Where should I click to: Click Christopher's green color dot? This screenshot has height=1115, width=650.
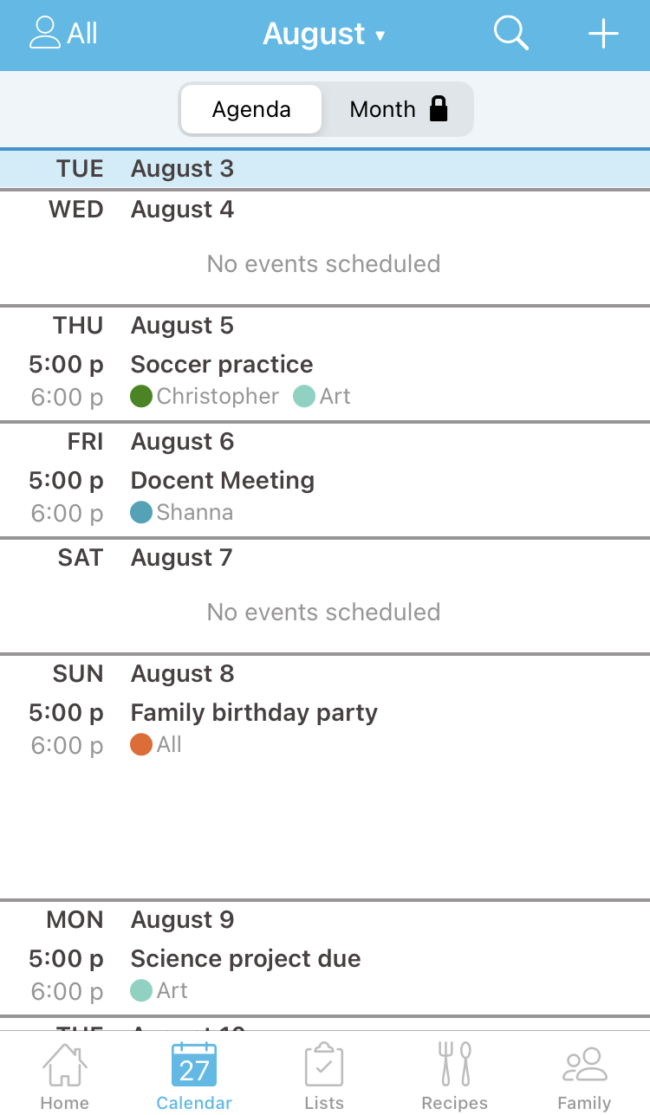(x=141, y=396)
